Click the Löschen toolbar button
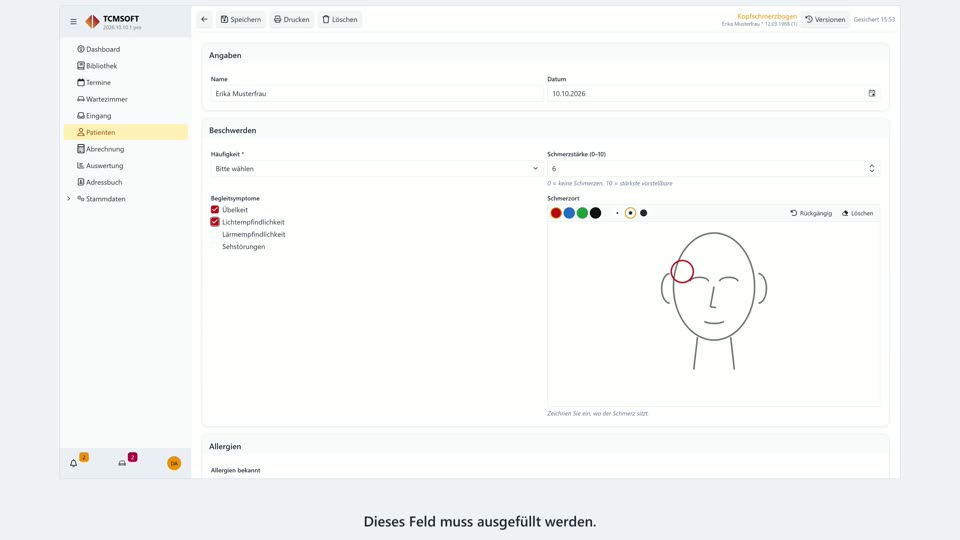This screenshot has width=960, height=540. click(x=340, y=20)
